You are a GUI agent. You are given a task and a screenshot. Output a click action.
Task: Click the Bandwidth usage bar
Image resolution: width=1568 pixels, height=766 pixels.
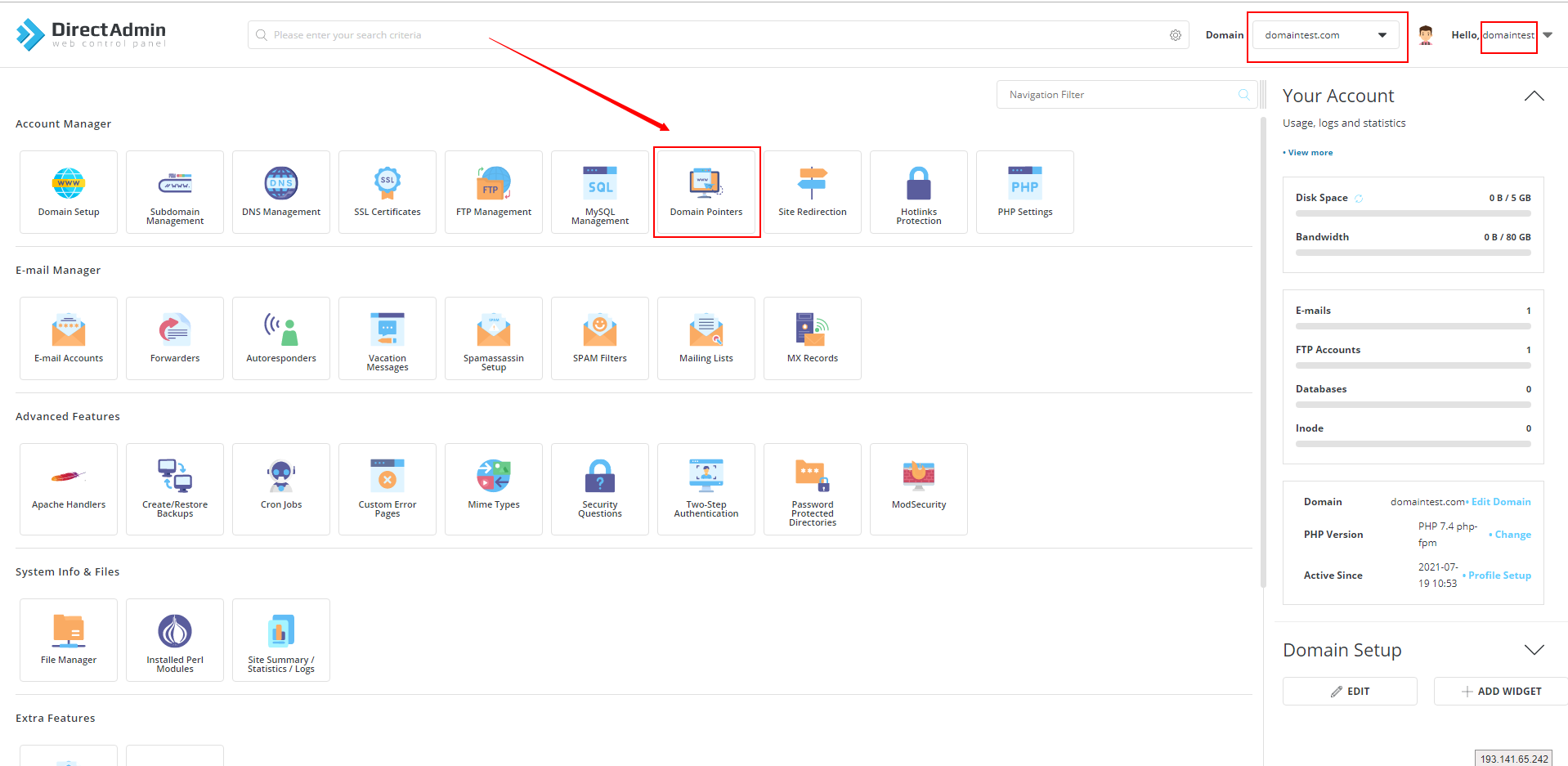tap(1413, 253)
